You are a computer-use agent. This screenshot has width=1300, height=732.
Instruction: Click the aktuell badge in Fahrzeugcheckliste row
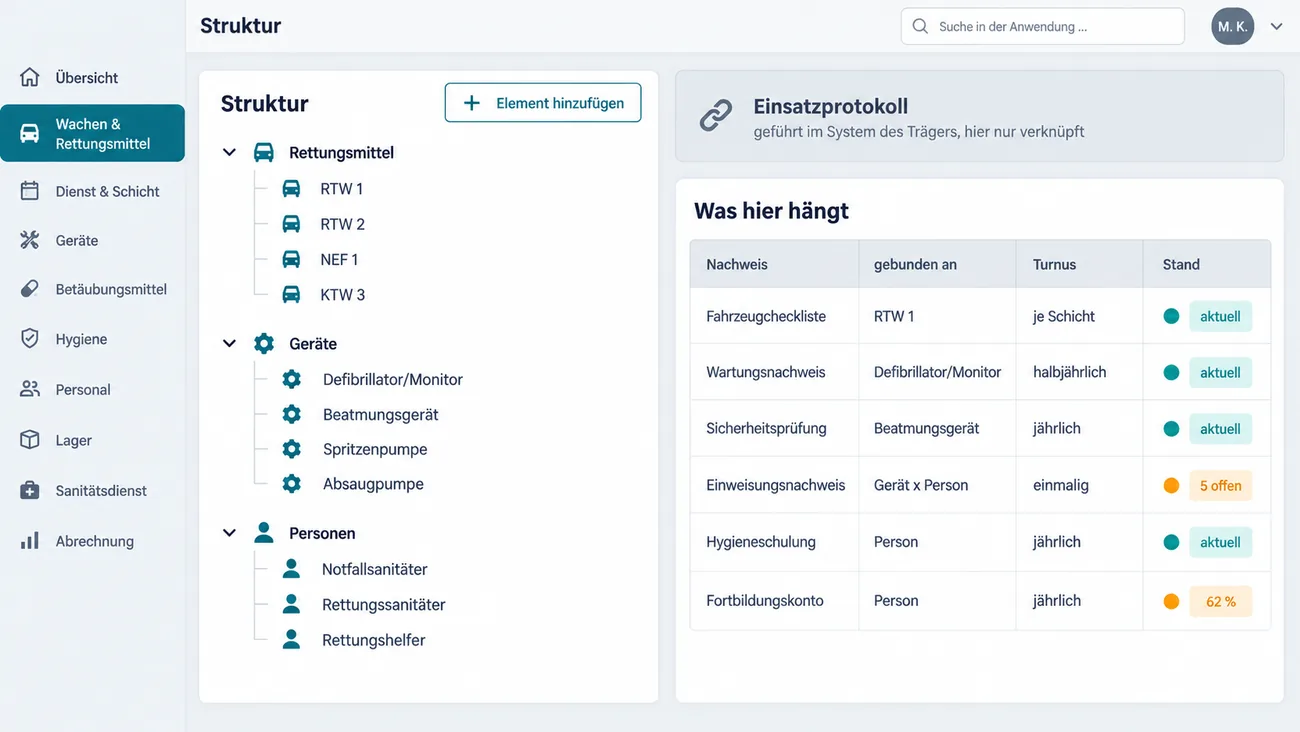pyautogui.click(x=1220, y=316)
